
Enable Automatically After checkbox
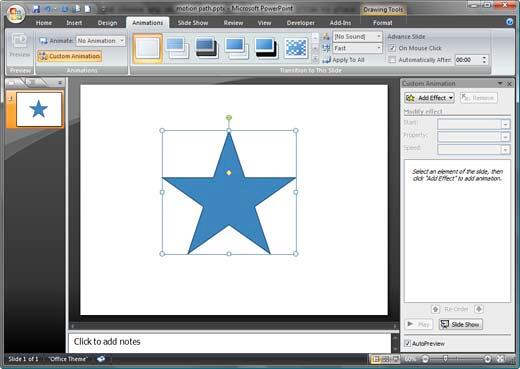[392, 60]
